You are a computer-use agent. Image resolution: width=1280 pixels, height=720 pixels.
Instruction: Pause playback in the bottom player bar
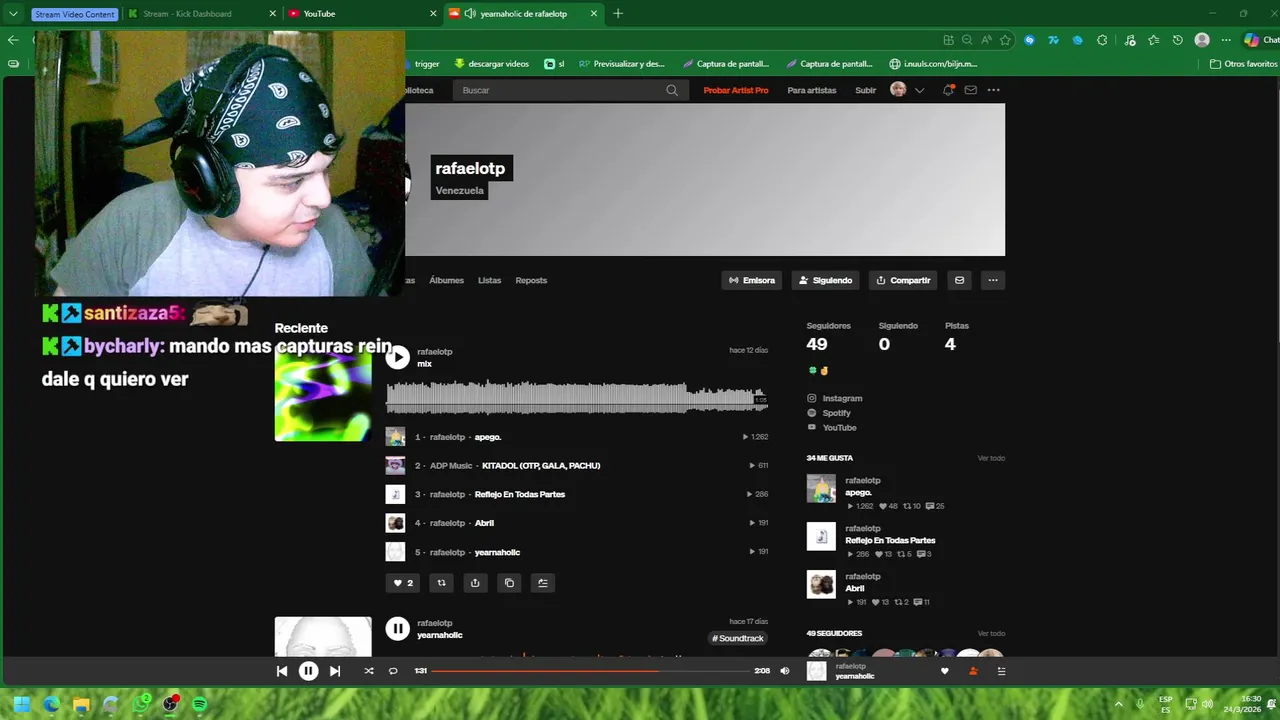click(x=308, y=671)
